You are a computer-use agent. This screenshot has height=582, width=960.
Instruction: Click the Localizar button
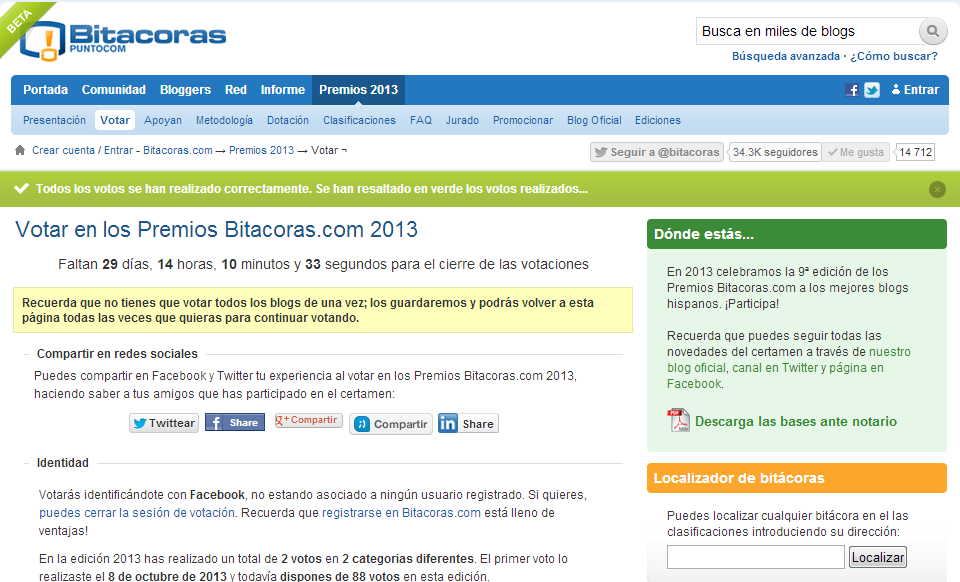coord(877,557)
